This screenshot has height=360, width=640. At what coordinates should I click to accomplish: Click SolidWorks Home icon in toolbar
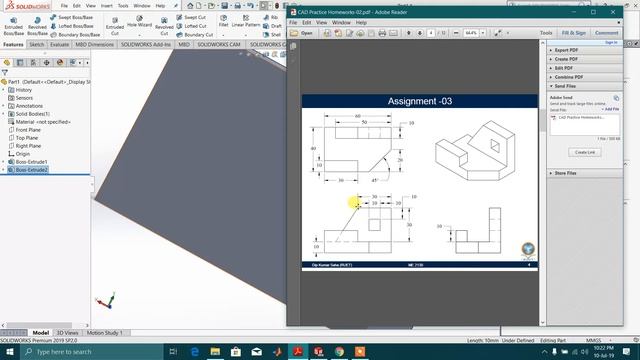(190, 6)
